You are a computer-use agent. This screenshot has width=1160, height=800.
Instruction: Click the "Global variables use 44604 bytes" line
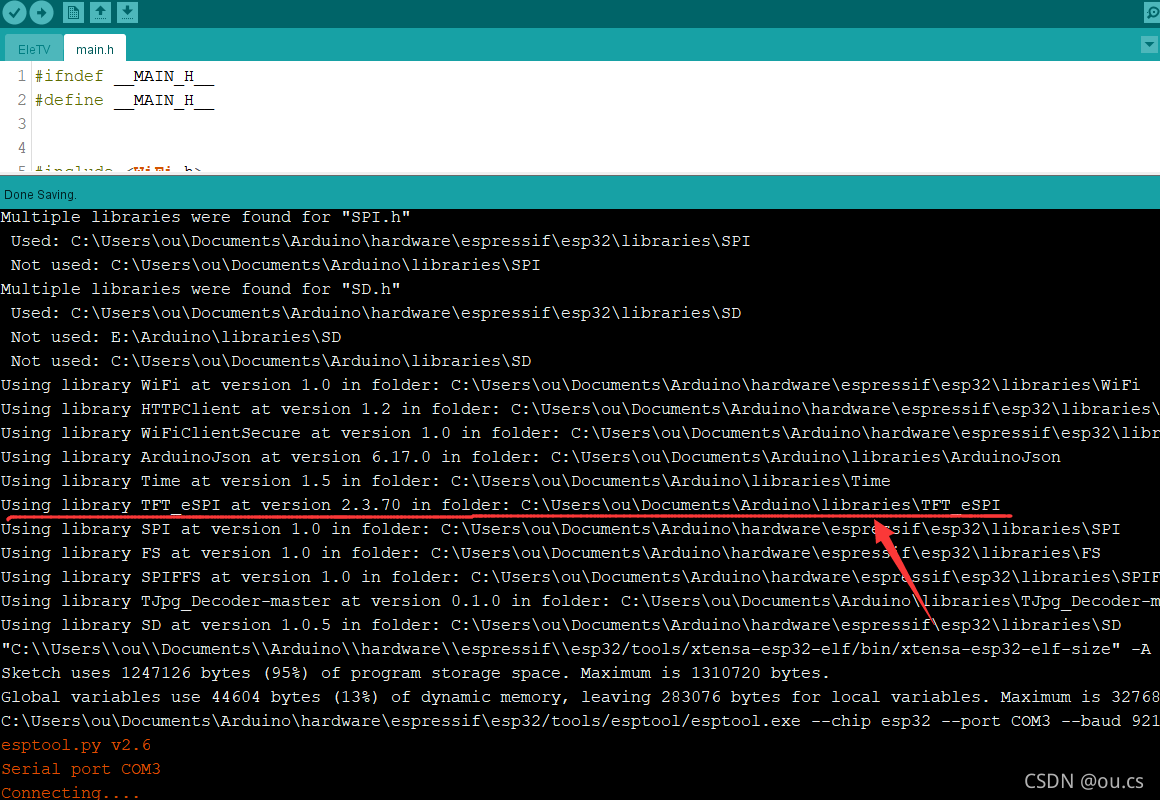coord(580,697)
